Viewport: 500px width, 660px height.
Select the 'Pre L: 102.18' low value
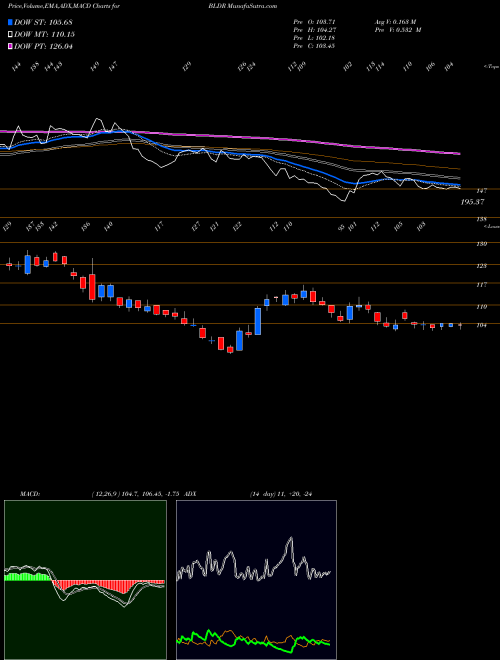pos(314,38)
